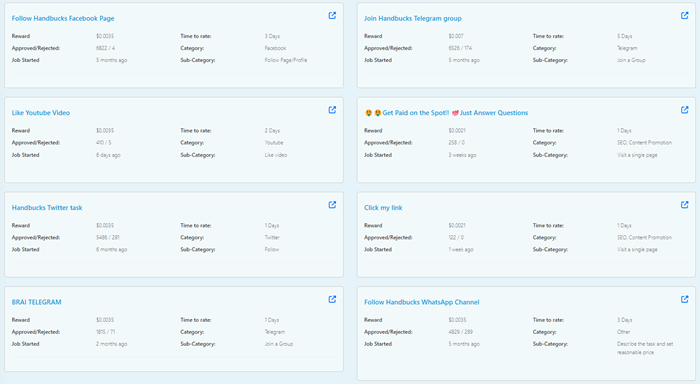Click '410 / 5' approved count in Youtube card
The width and height of the screenshot is (700, 384).
[x=104, y=143]
